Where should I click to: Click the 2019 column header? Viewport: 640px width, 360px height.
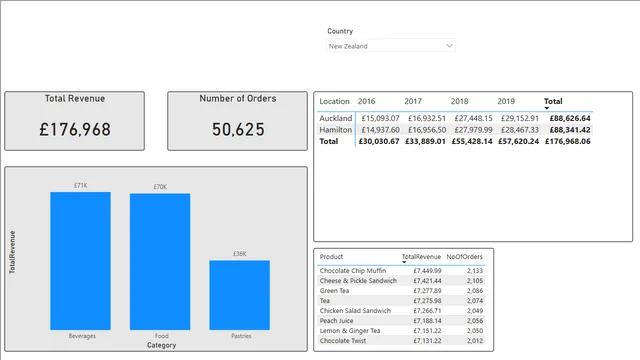click(x=506, y=101)
